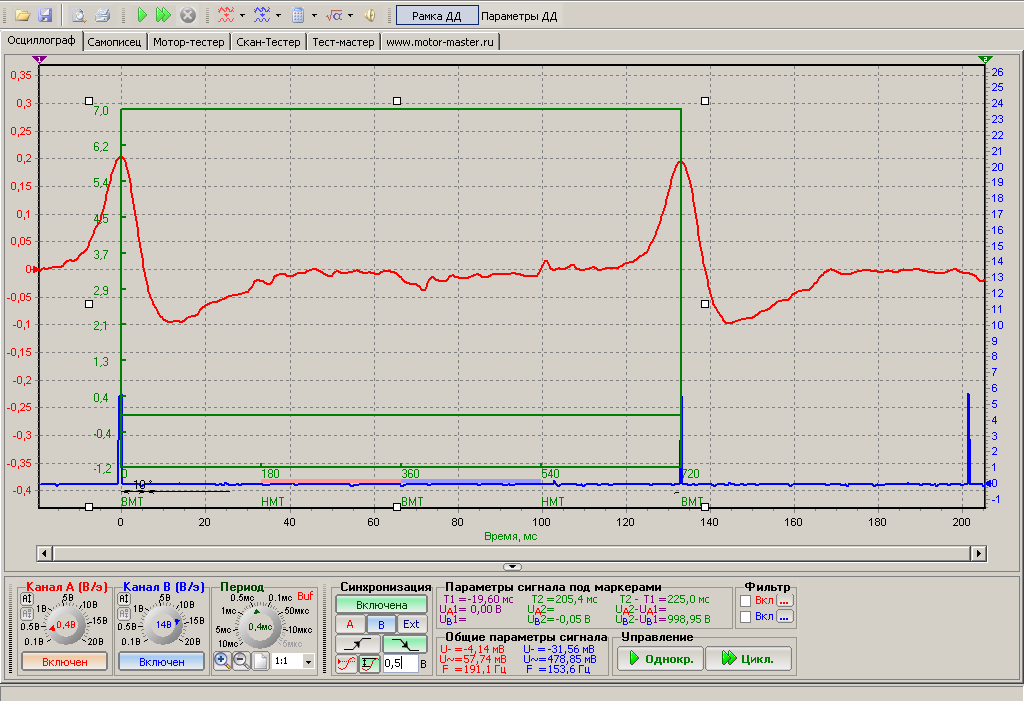Expand the red waveform icon dropdown arrow
The height and width of the screenshot is (702, 1024).
click(242, 16)
